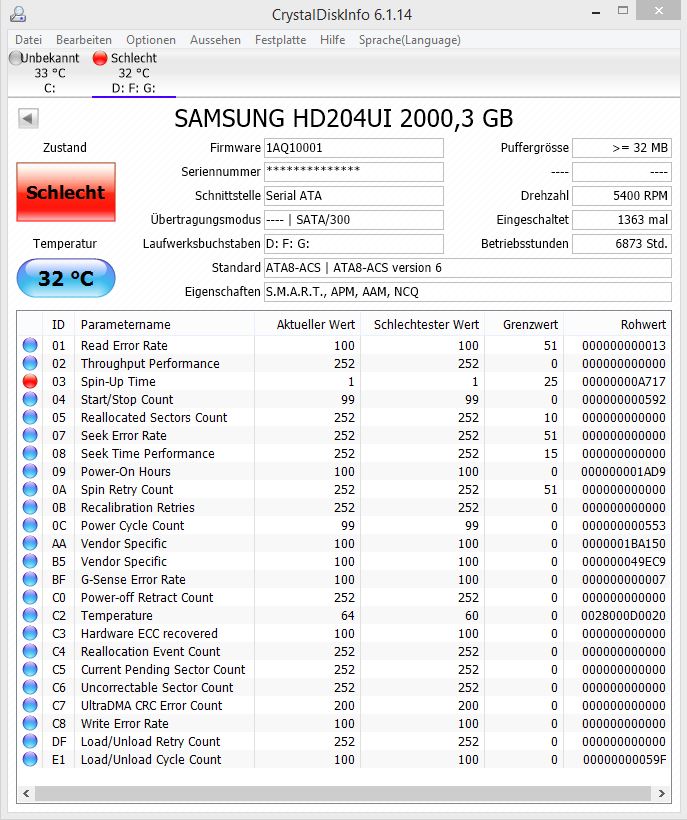Click the blue status icon for Reallocated Sectors Count
687x820 pixels.
click(x=30, y=418)
